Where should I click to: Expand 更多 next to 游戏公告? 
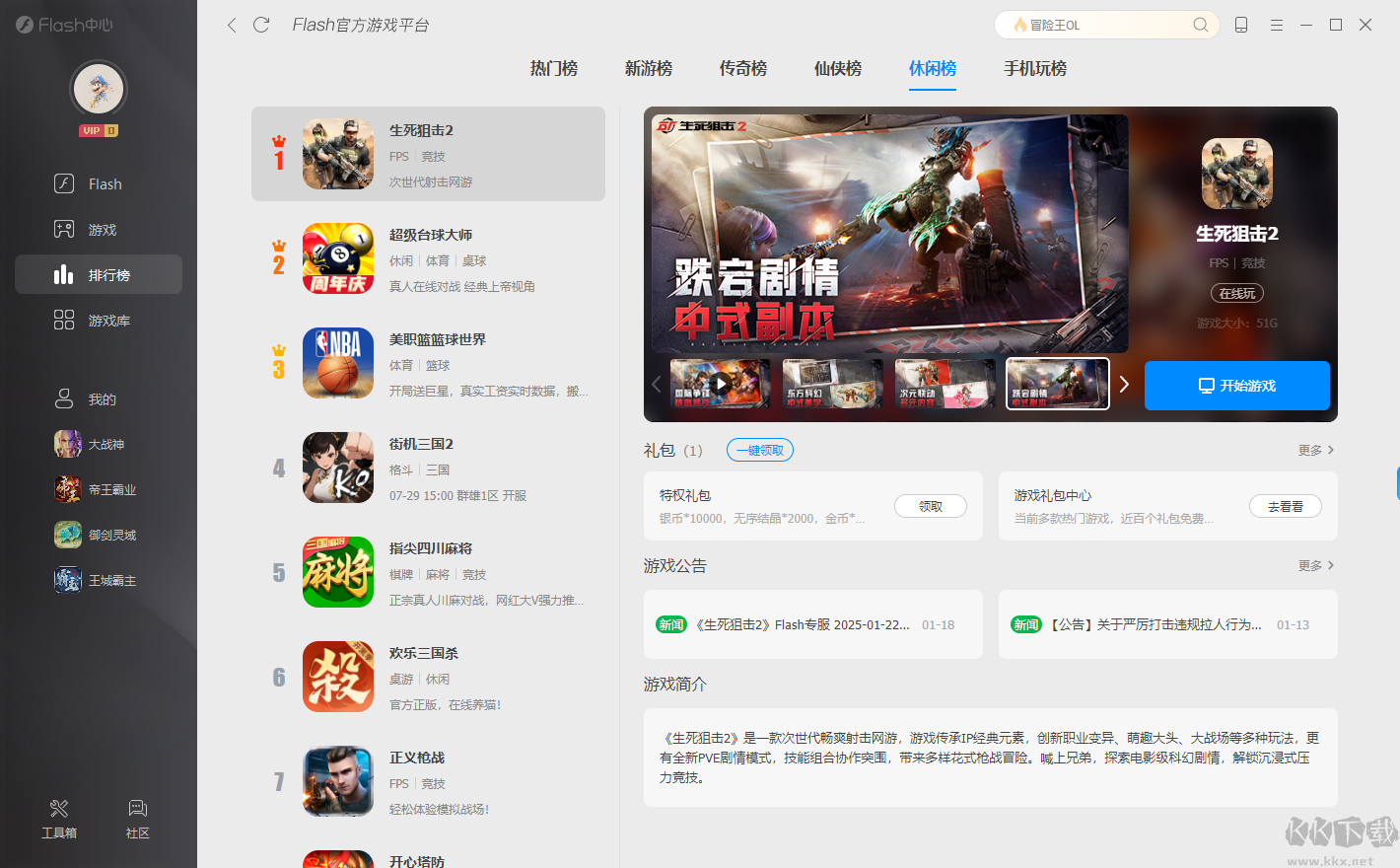[x=1316, y=565]
